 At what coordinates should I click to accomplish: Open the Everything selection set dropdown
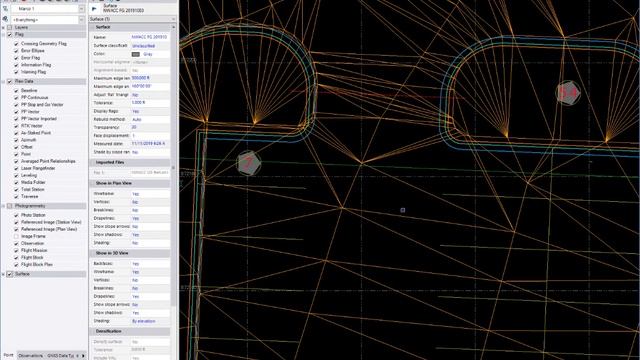point(82,20)
